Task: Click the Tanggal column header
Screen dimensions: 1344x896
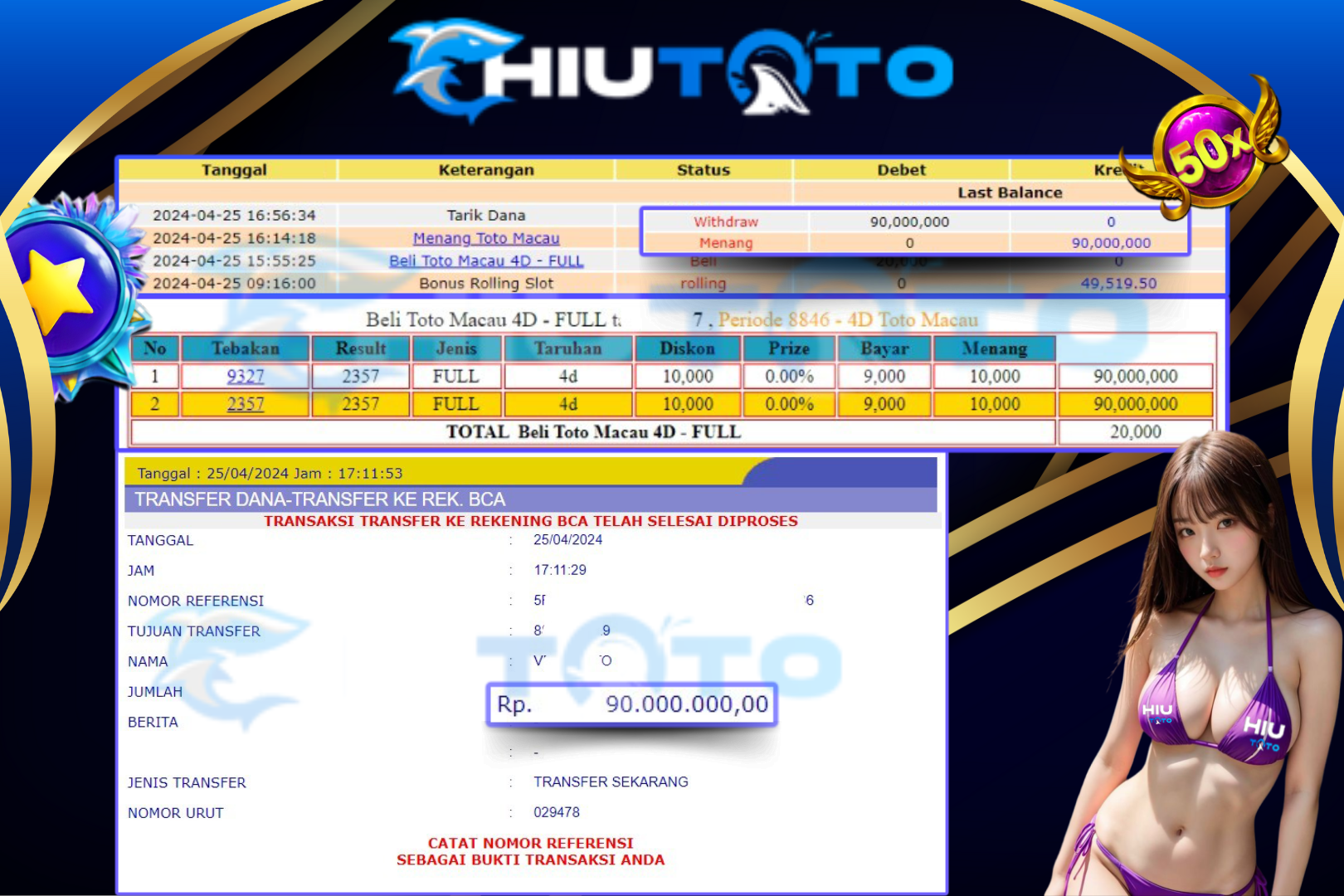Action: click(x=234, y=170)
